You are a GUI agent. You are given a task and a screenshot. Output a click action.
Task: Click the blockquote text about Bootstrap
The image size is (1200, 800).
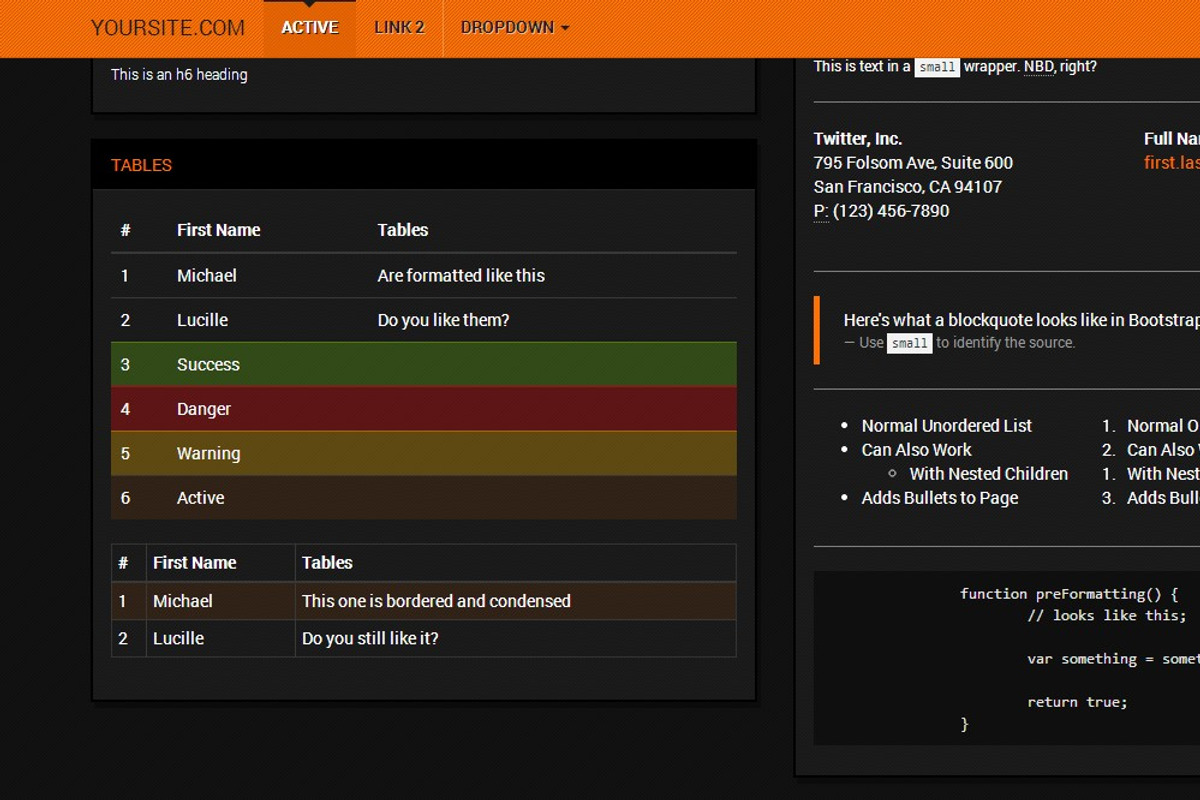click(1021, 320)
